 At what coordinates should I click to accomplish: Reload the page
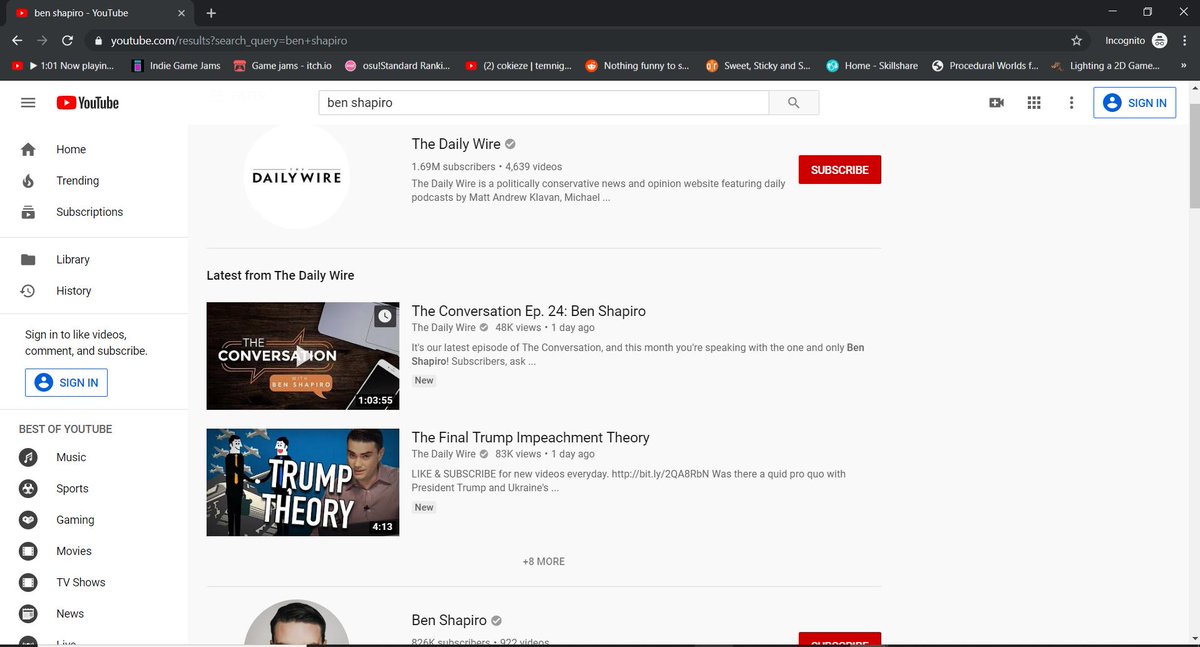67,40
